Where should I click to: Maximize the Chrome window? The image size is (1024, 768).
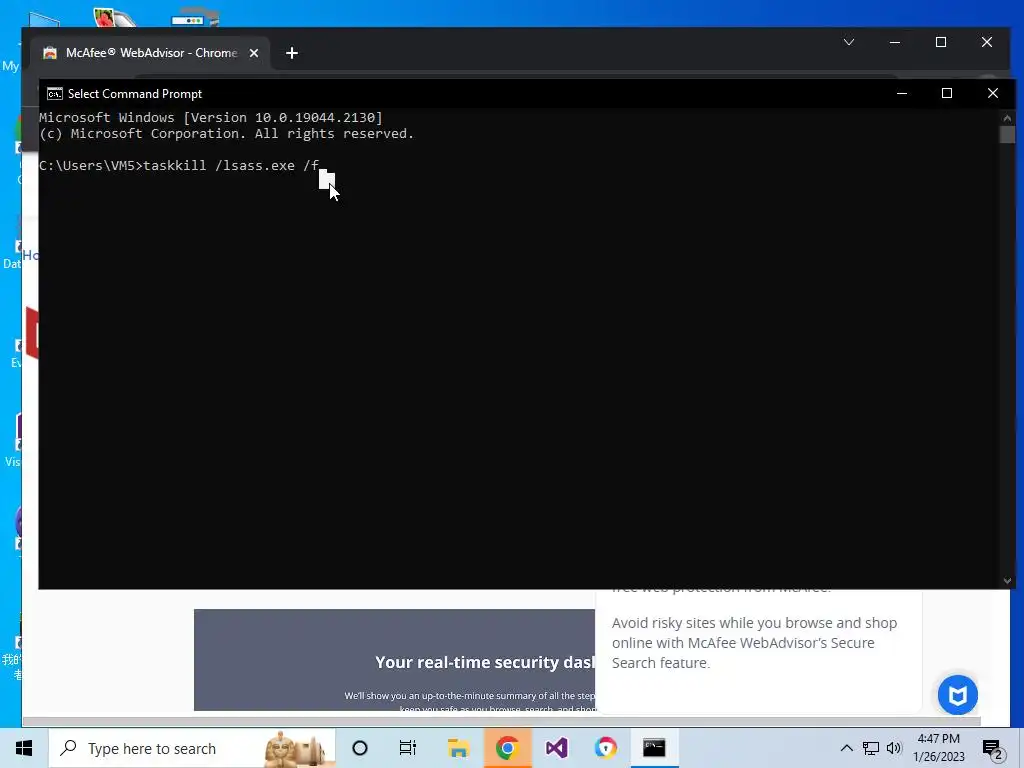click(x=941, y=42)
